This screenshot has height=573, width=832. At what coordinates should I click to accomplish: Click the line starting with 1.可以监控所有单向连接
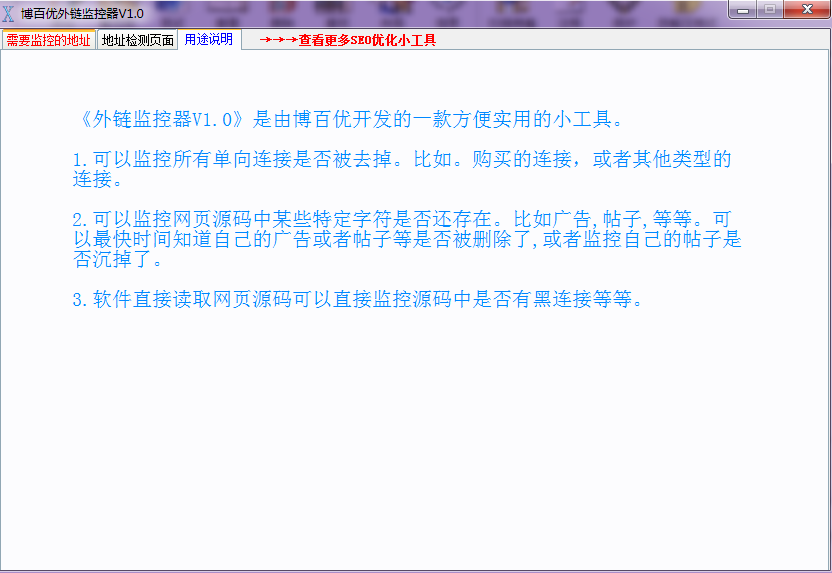tap(402, 159)
